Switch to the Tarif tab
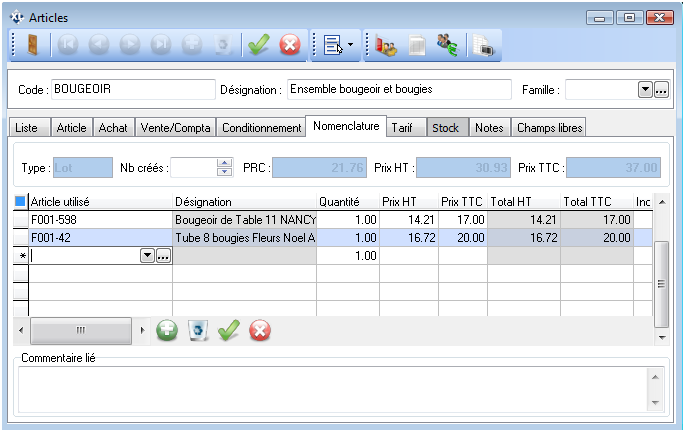The image size is (685, 432). 402,128
